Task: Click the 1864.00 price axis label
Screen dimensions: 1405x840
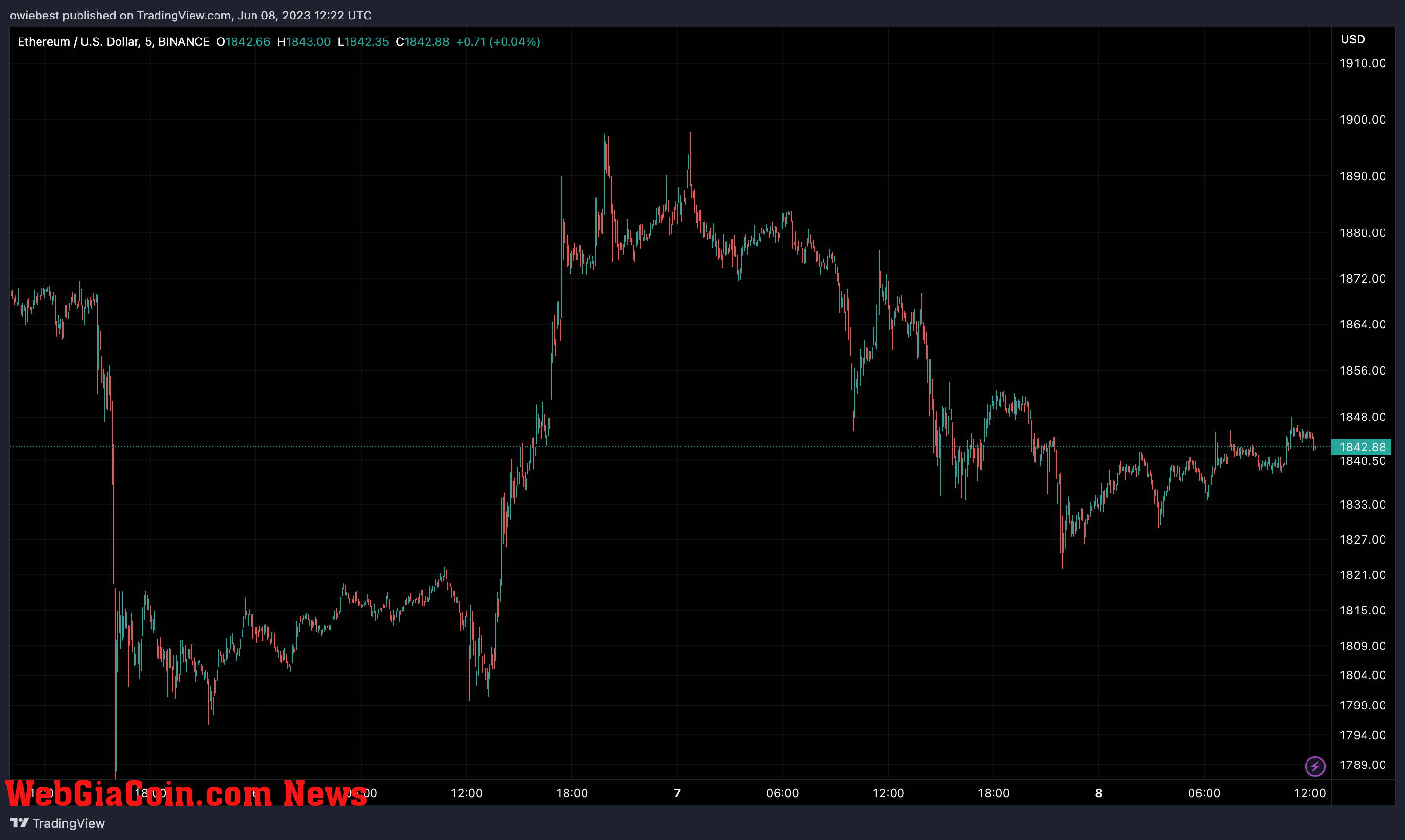Action: [1363, 325]
